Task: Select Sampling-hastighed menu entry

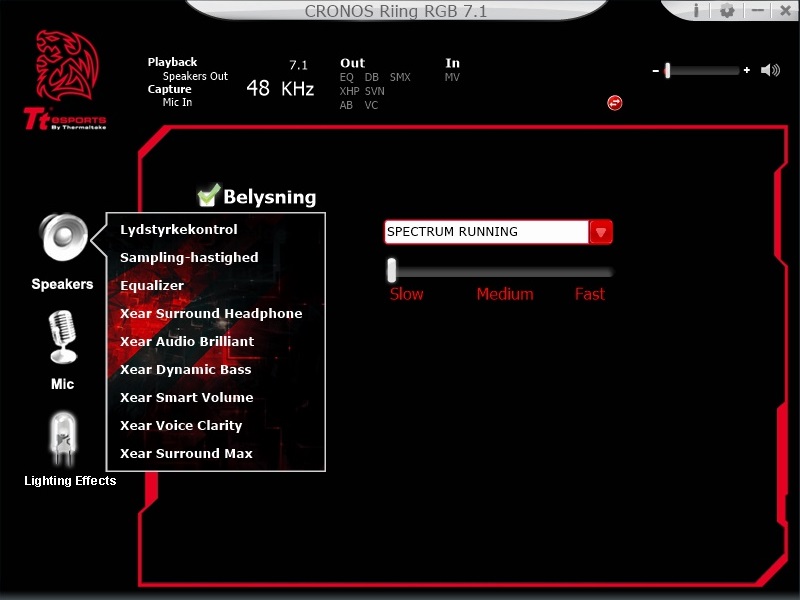Action: click(x=189, y=258)
